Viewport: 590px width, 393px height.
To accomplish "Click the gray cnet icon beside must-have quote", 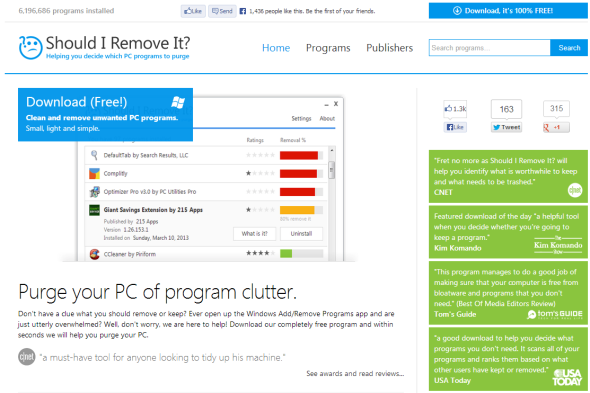I will [x=27, y=357].
